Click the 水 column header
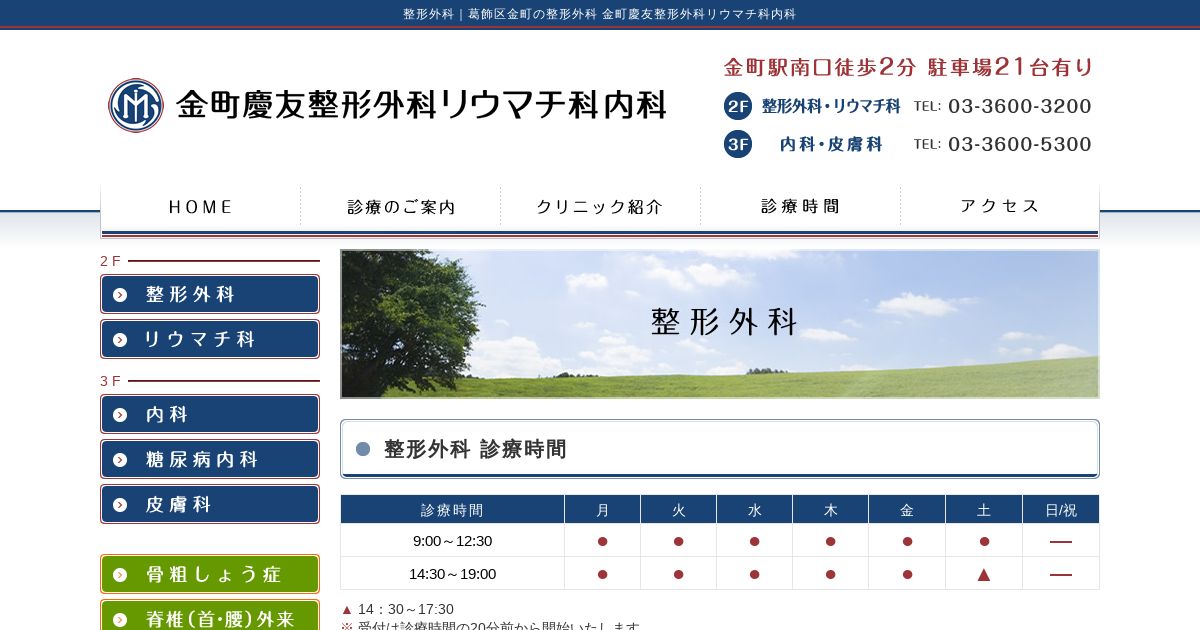Viewport: 1200px width, 630px height. click(754, 510)
